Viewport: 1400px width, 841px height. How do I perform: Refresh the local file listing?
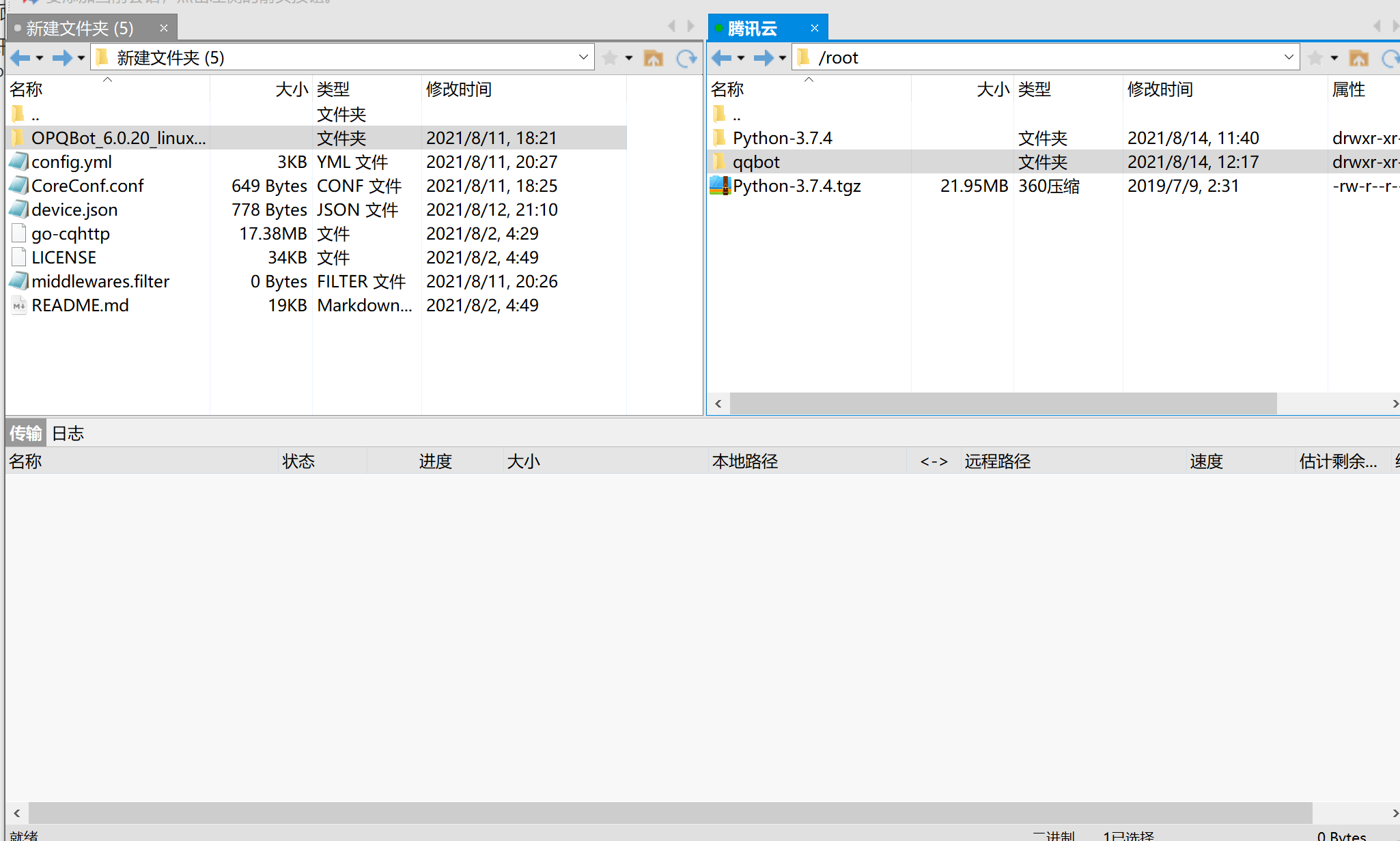click(686, 57)
